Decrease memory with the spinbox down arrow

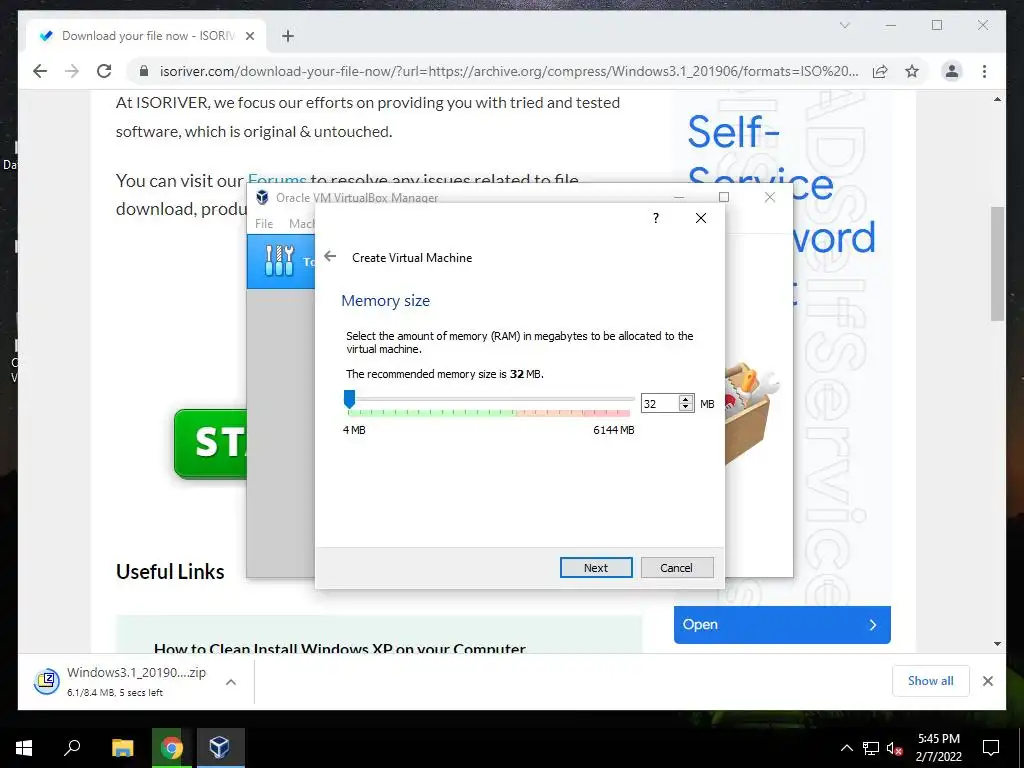coord(686,408)
